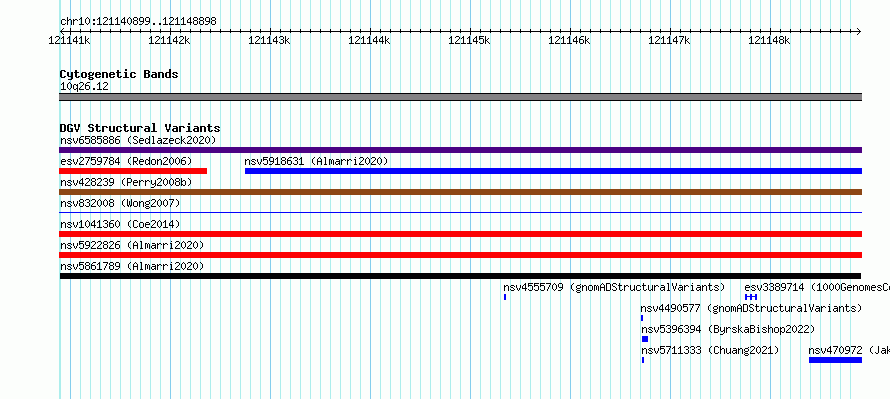Click the DGV Structural Variants track title

click(x=140, y=128)
